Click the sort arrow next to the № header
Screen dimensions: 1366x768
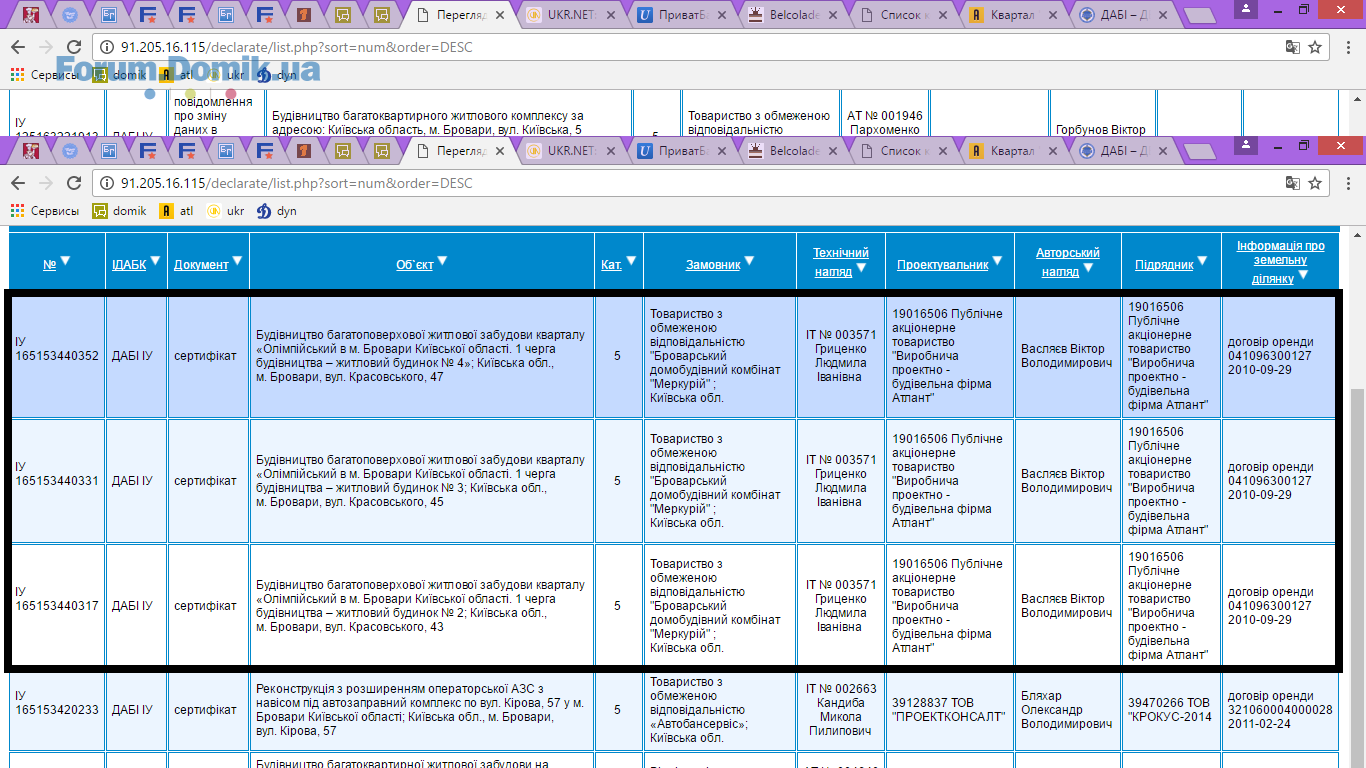[x=66, y=261]
